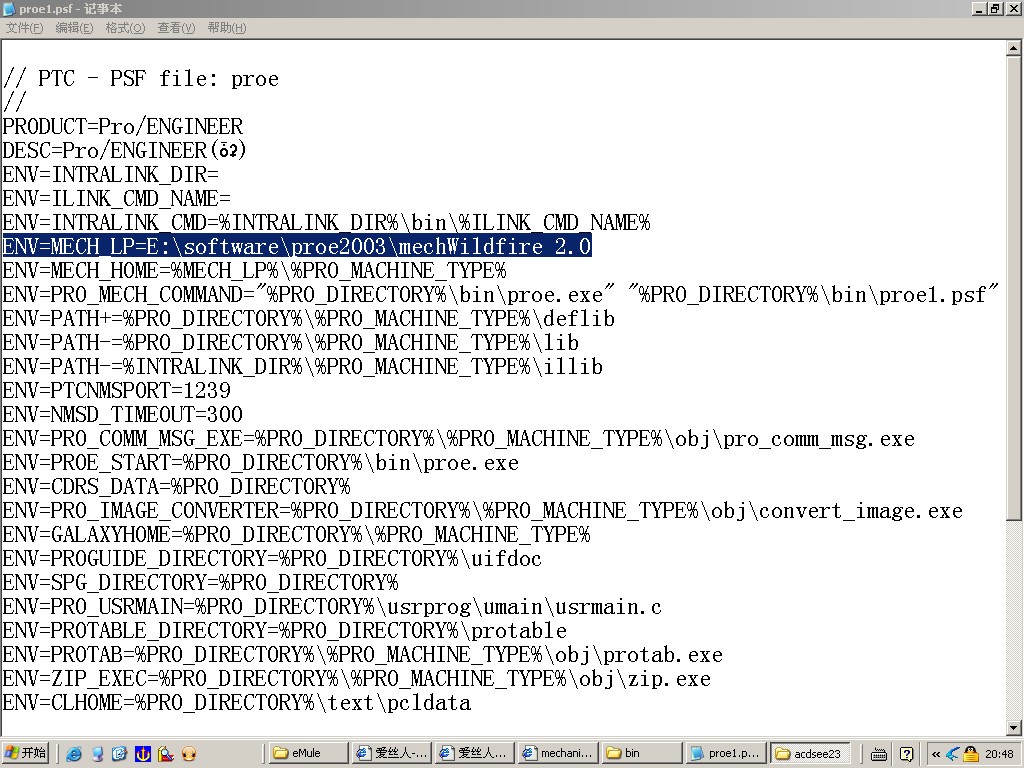Click the keyboard input method icon
Viewport: 1024px width, 768px height.
tap(879, 754)
